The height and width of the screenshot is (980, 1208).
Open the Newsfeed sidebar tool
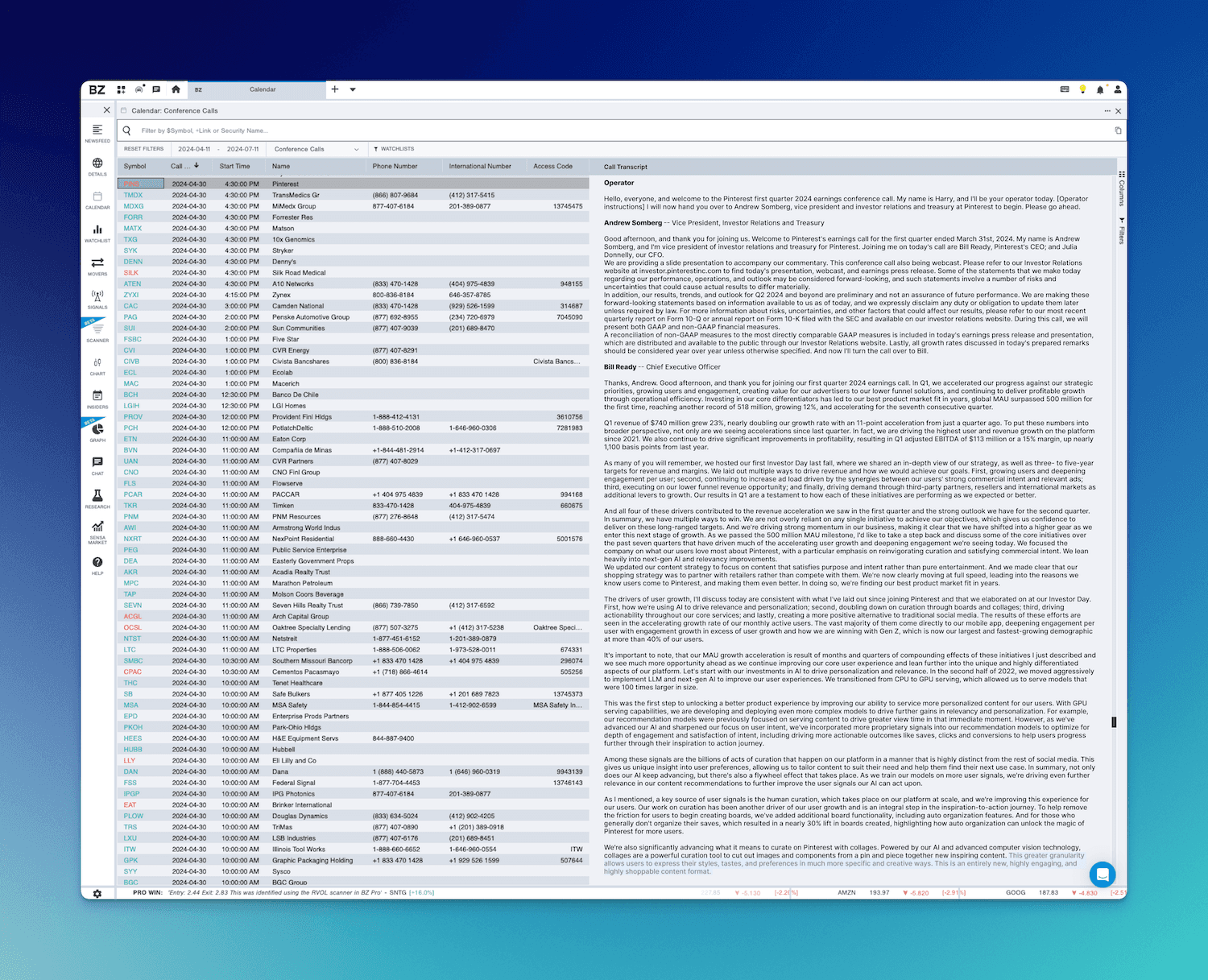click(x=97, y=134)
